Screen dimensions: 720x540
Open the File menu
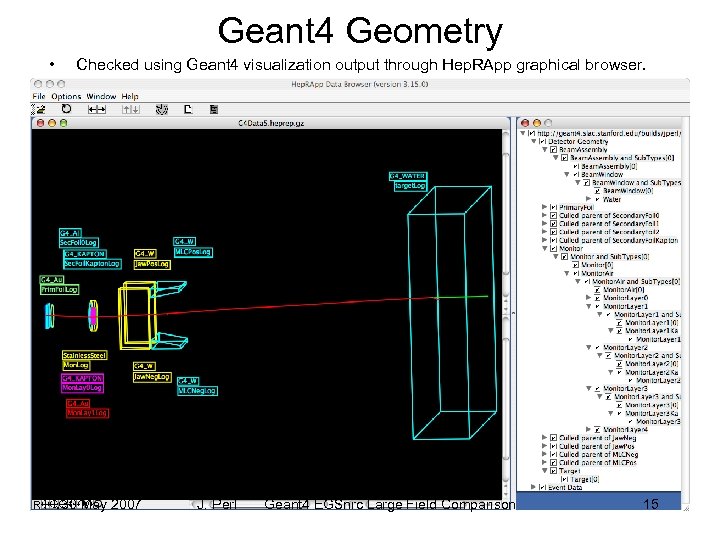tap(38, 96)
